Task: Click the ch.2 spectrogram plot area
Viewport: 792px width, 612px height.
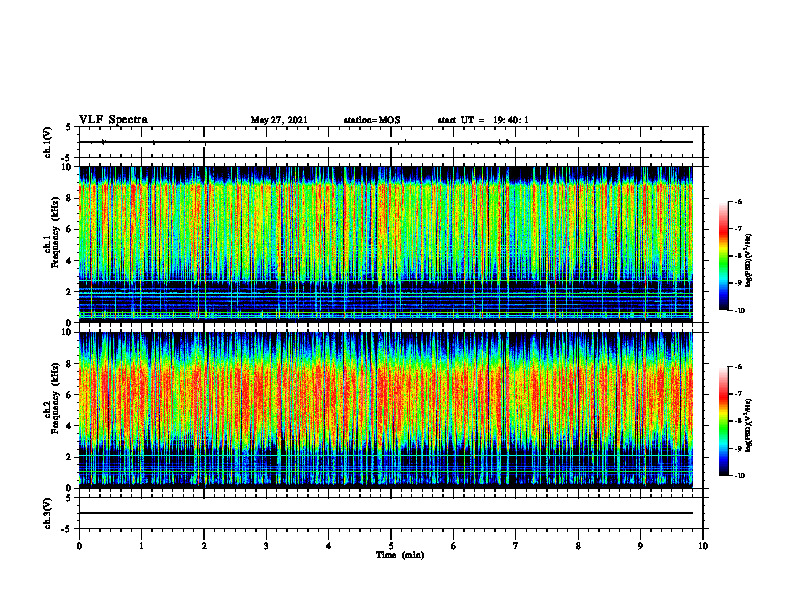Action: tap(386, 410)
